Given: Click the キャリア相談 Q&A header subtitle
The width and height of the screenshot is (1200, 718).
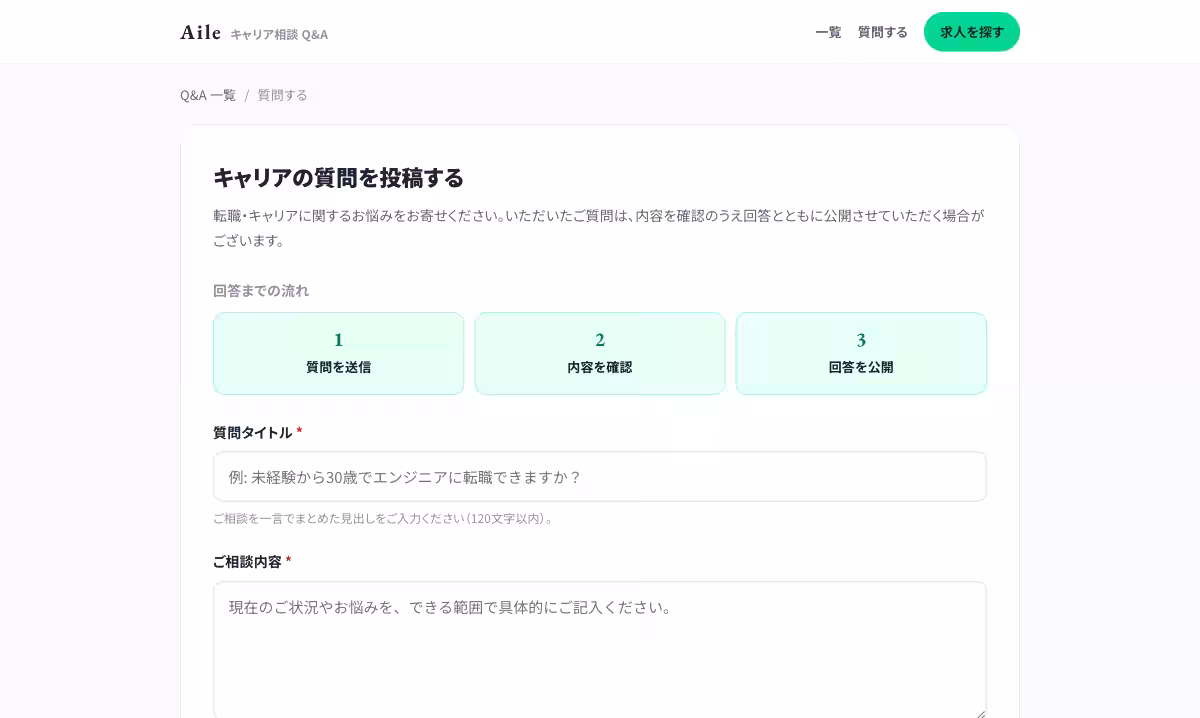Looking at the screenshot, I should [x=279, y=34].
